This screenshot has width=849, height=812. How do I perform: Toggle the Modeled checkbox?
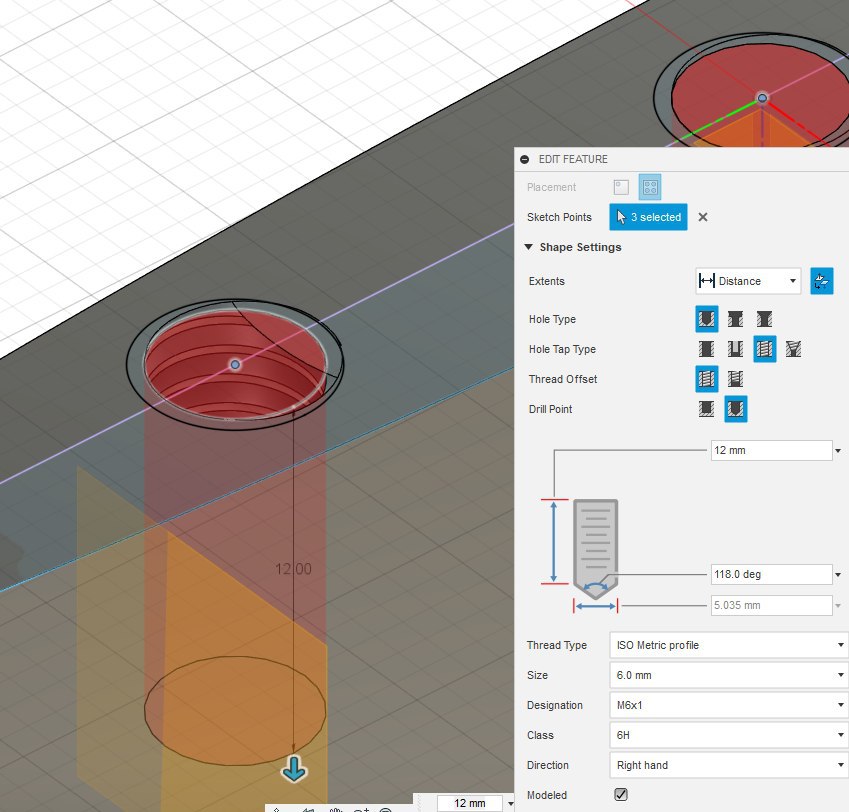(621, 795)
